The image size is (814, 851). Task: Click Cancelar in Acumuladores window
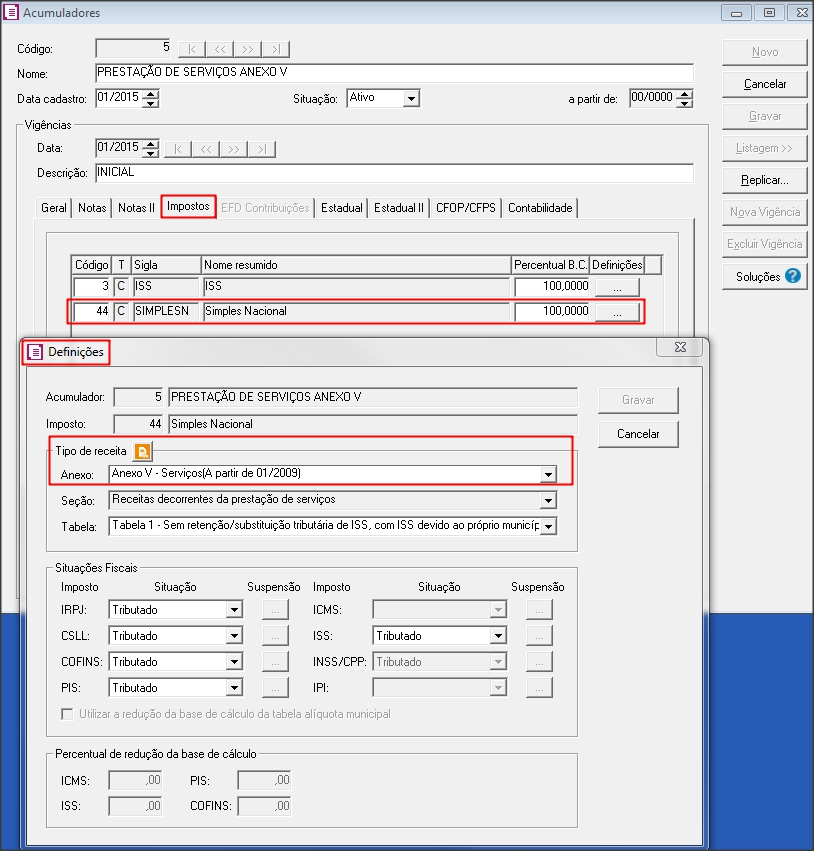coord(765,84)
